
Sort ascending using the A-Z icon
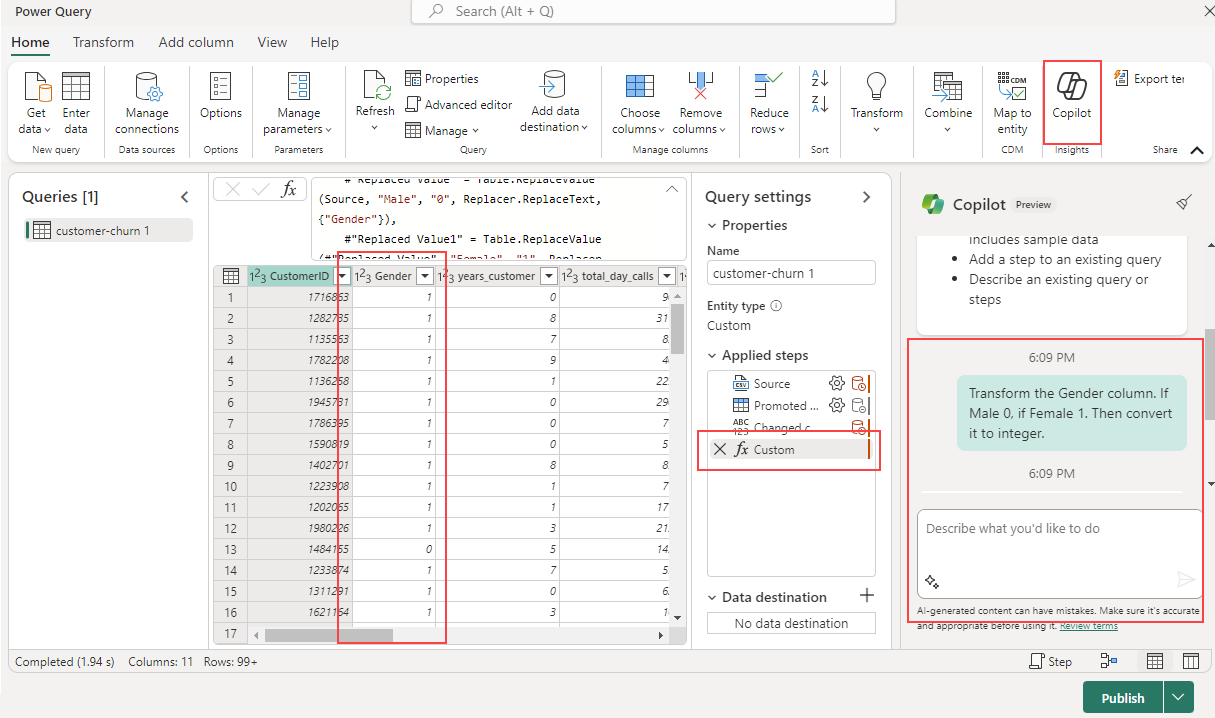(x=820, y=78)
